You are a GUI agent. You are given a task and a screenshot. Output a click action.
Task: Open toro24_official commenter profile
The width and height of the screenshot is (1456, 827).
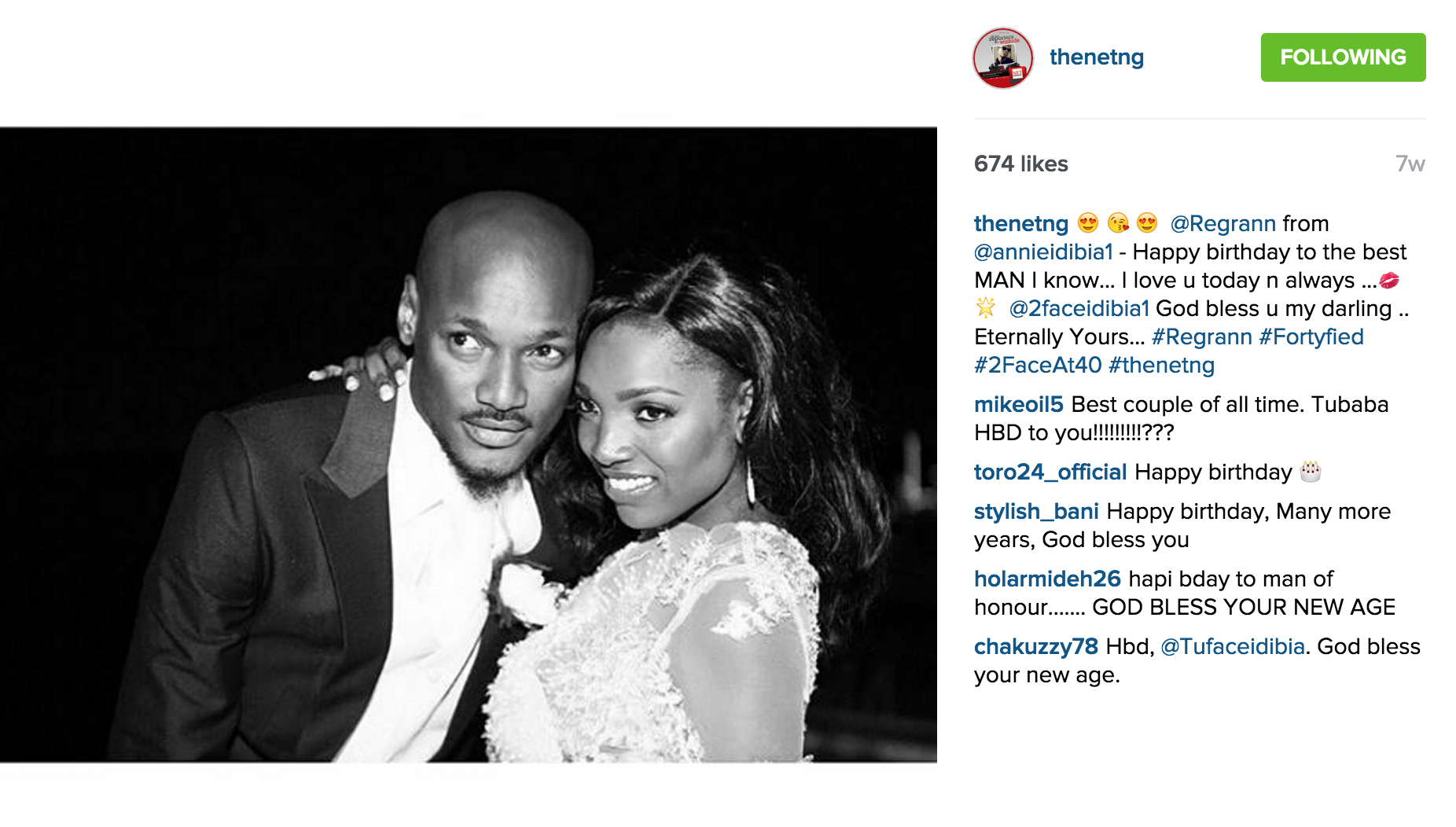[x=1050, y=472]
